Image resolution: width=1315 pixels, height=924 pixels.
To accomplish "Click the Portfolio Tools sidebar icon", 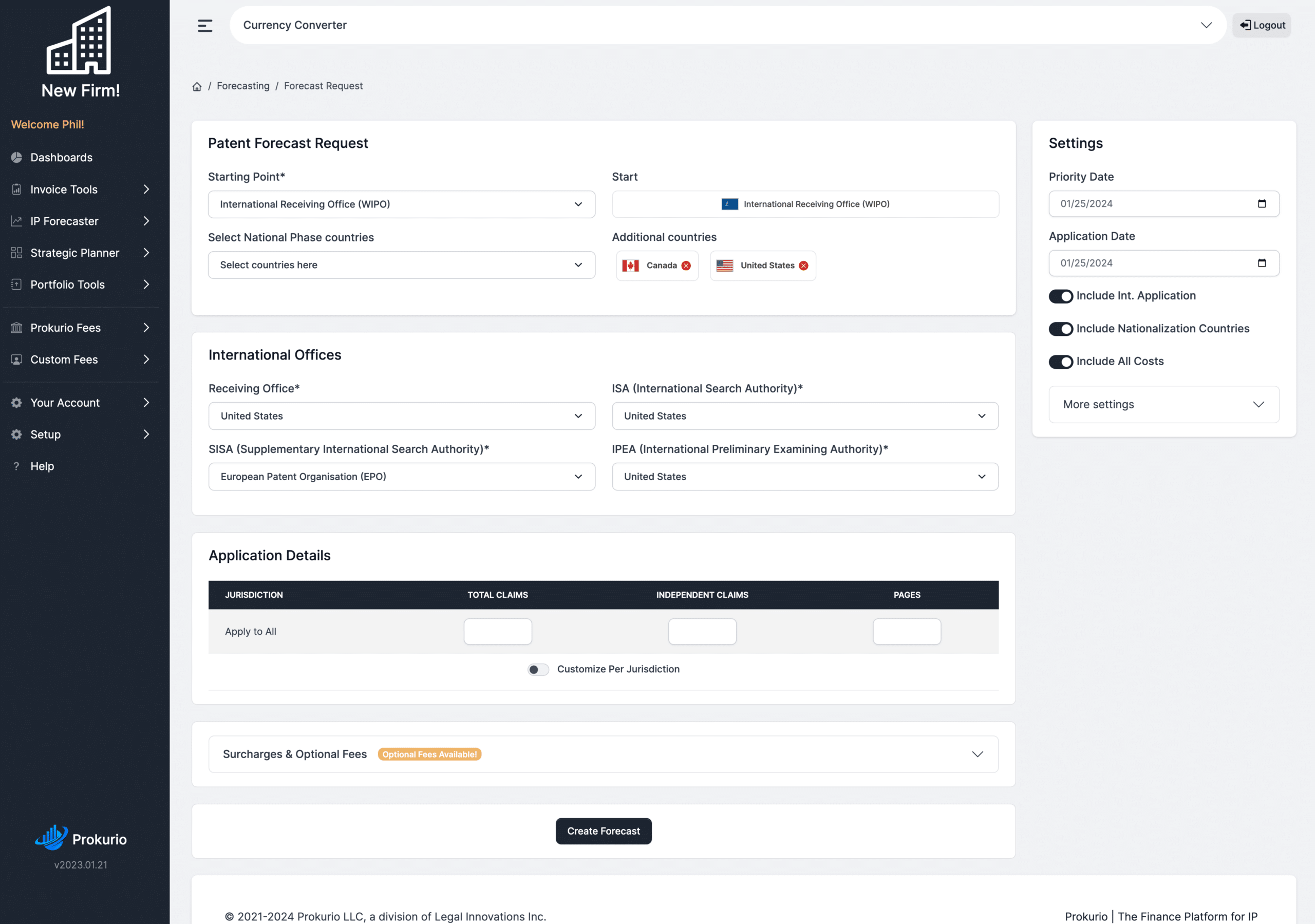I will pos(16,285).
